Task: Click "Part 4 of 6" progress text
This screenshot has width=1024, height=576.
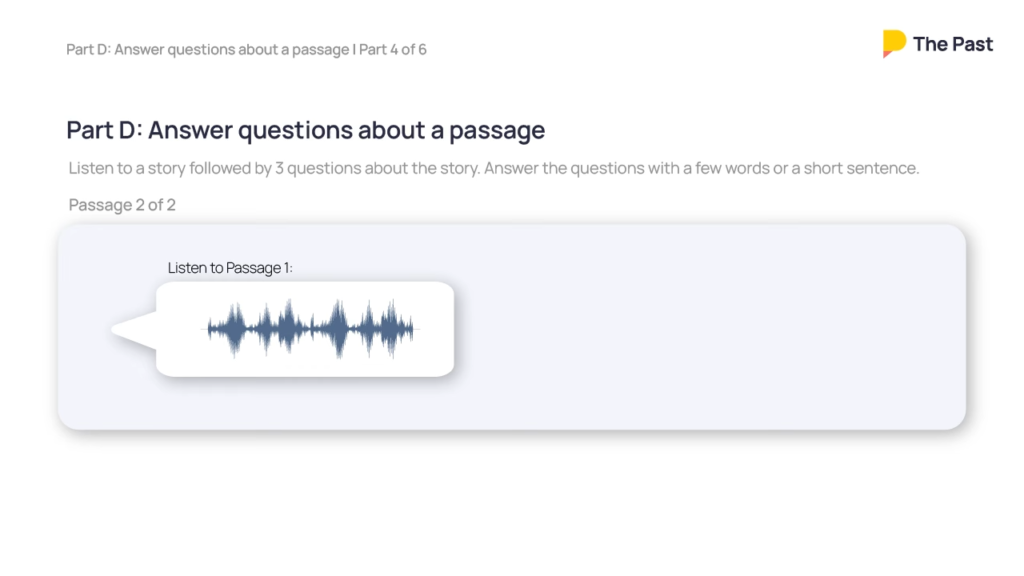Action: (393, 49)
